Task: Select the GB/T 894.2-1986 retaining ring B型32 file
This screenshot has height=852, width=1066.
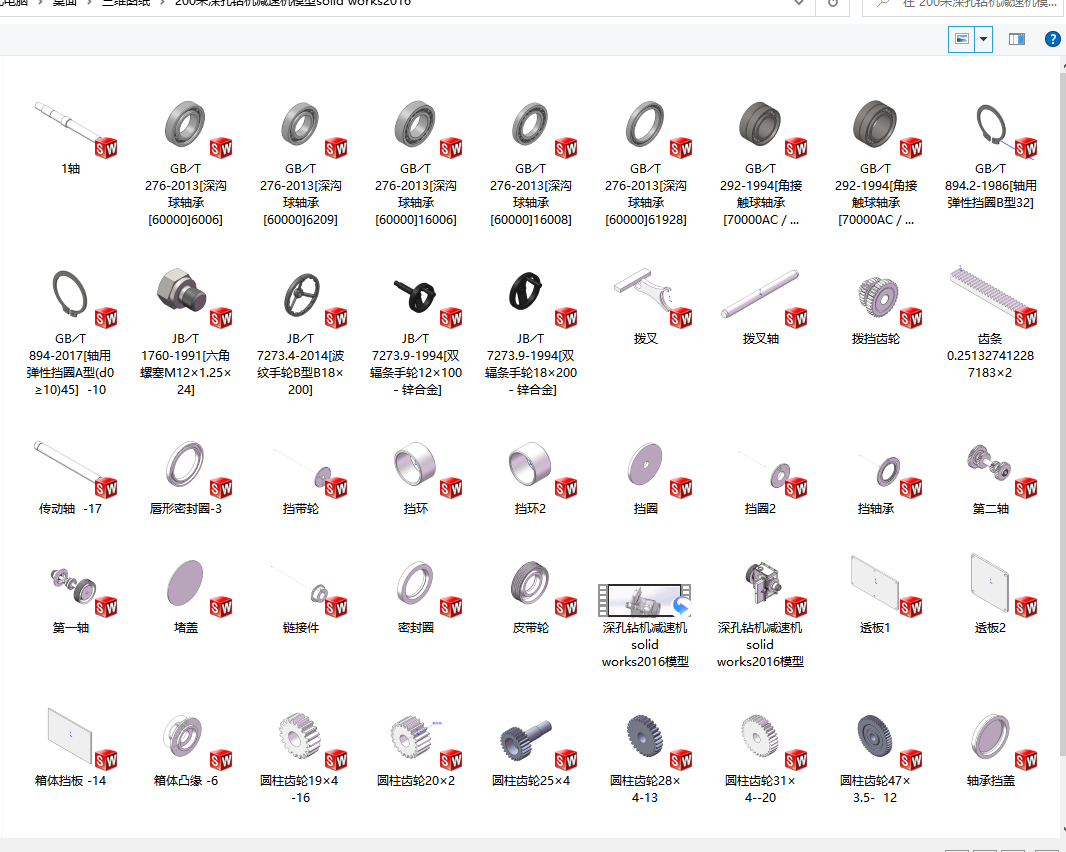Action: 990,154
